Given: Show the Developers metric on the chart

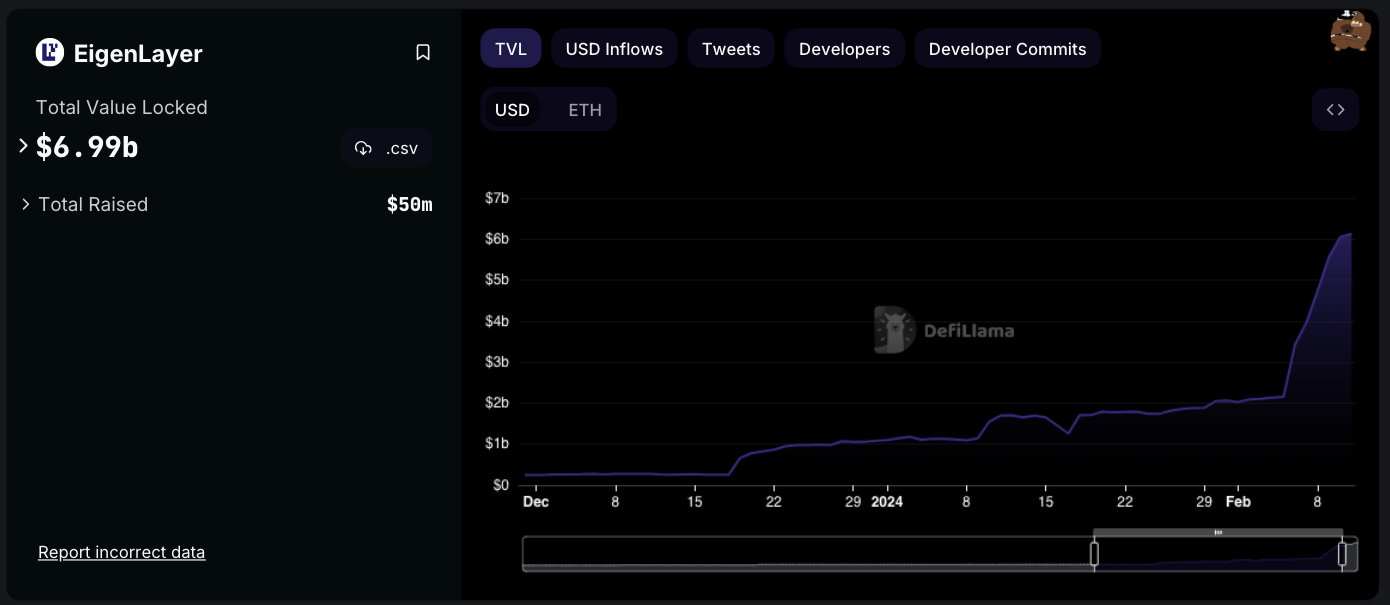Looking at the screenshot, I should pos(844,49).
